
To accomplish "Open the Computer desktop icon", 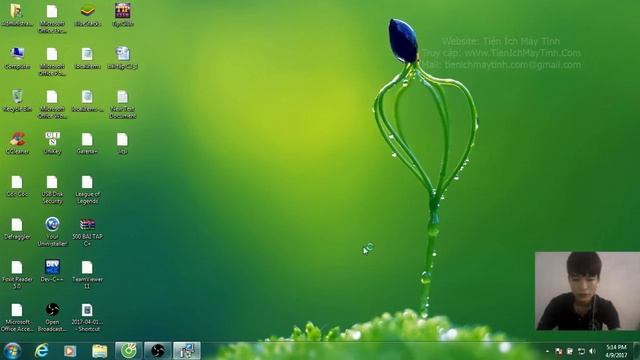I will tap(17, 58).
